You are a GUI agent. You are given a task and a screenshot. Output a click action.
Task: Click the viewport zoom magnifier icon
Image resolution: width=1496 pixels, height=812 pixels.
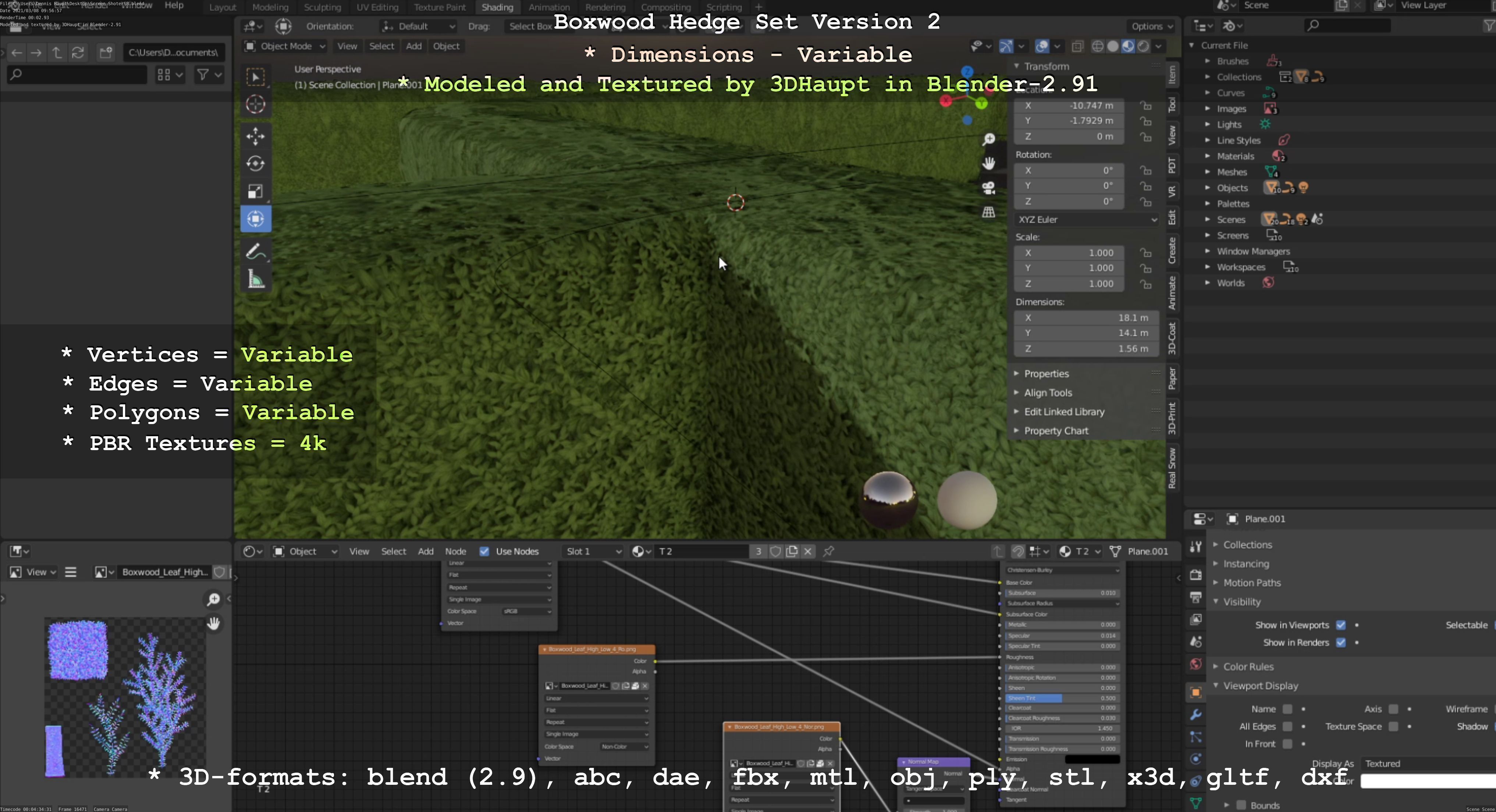(988, 139)
